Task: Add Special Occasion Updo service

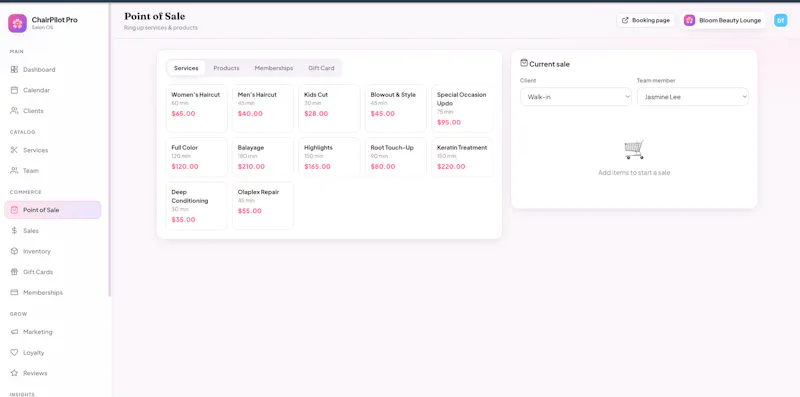Action: 462,108
